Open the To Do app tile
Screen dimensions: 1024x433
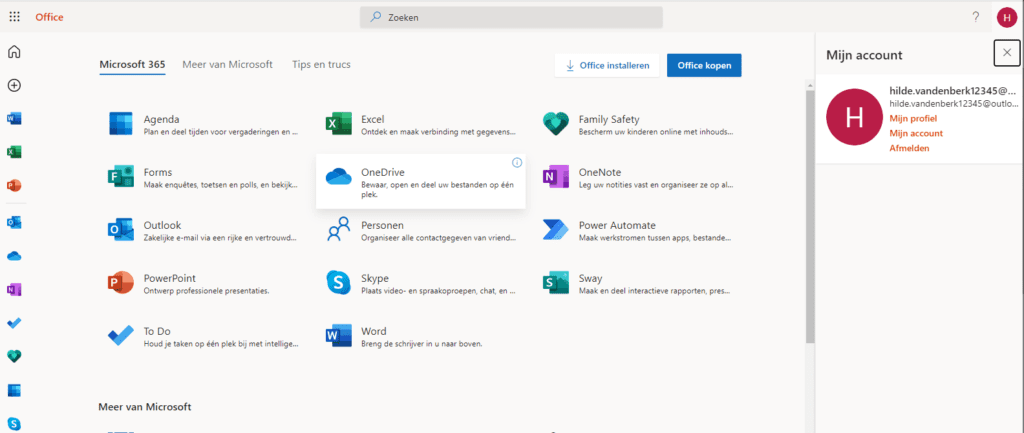pos(203,336)
